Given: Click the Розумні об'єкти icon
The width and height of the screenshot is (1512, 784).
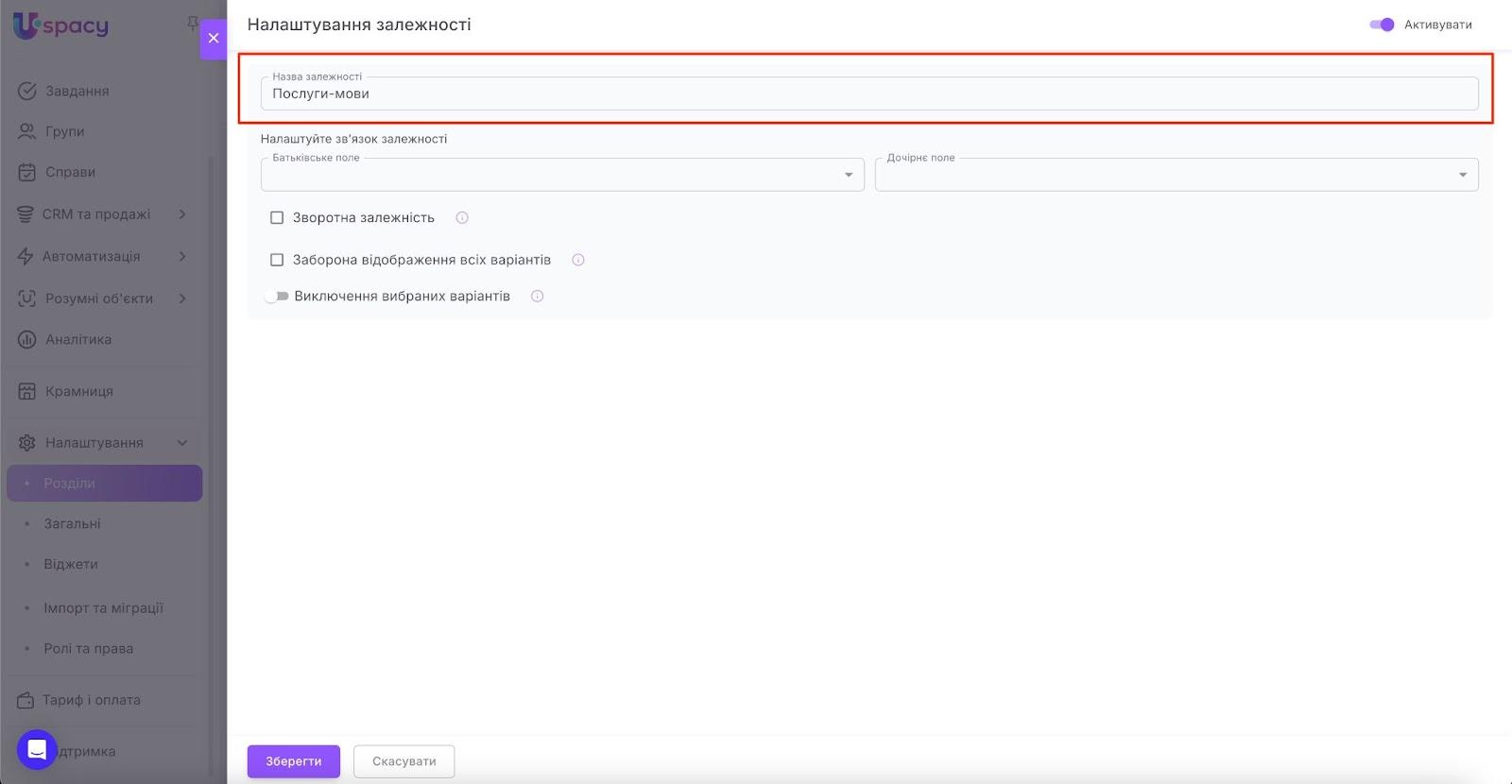Looking at the screenshot, I should coord(27,298).
